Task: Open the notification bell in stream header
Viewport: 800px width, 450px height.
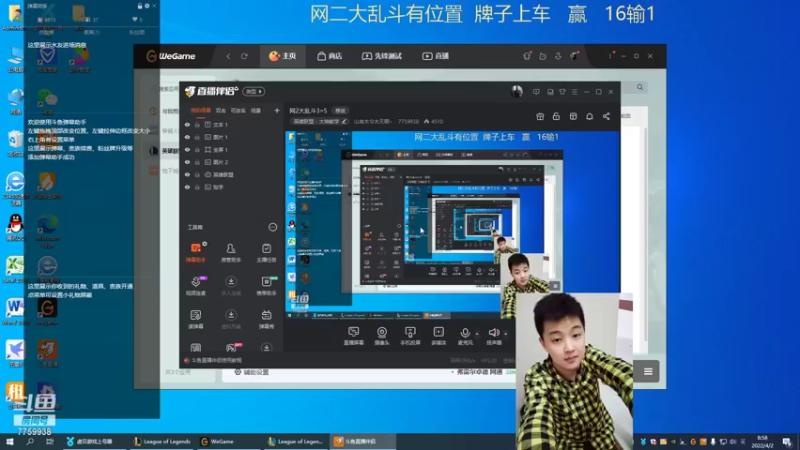Action: [x=589, y=116]
